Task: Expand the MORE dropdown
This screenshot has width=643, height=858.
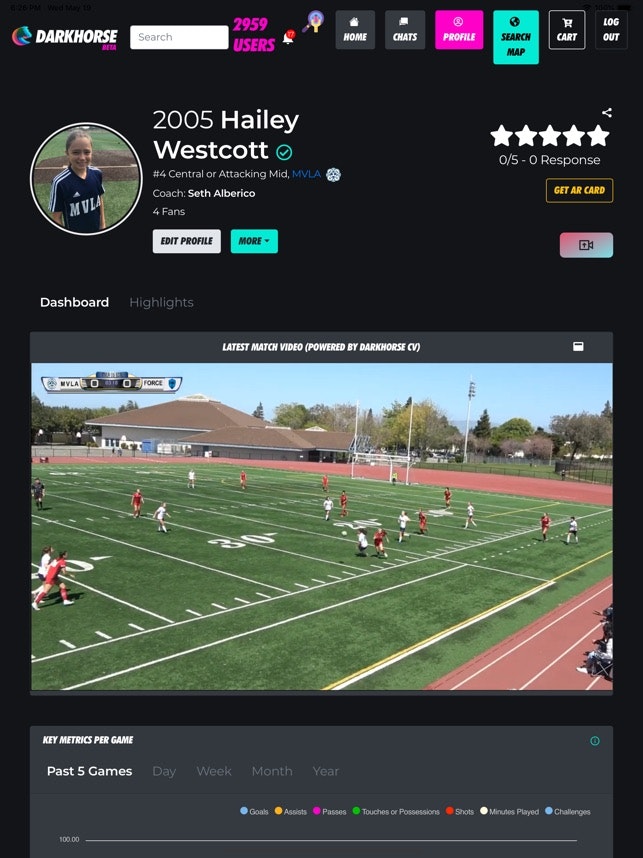Action: point(254,241)
